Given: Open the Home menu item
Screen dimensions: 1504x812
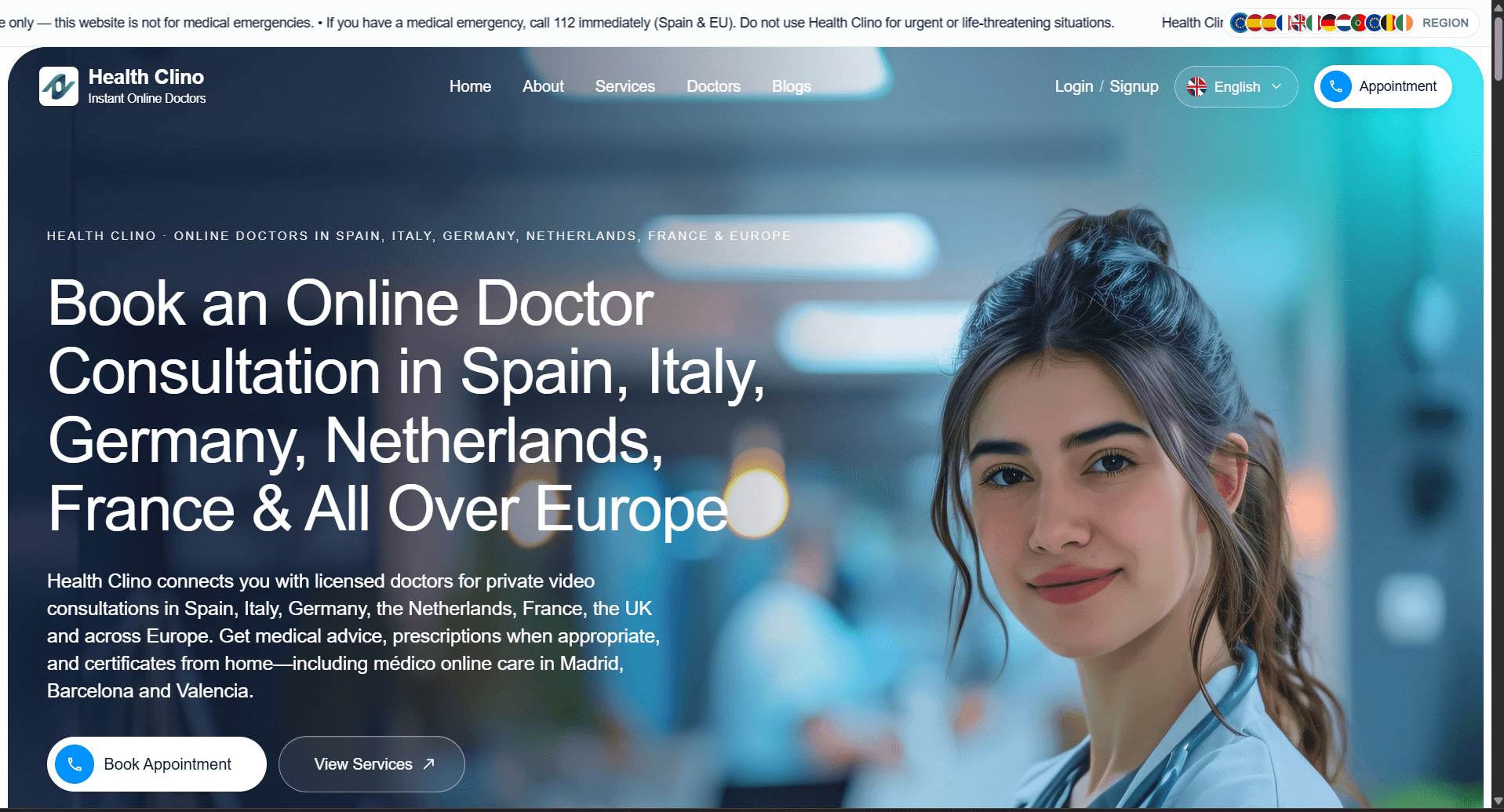Looking at the screenshot, I should pyautogui.click(x=470, y=86).
